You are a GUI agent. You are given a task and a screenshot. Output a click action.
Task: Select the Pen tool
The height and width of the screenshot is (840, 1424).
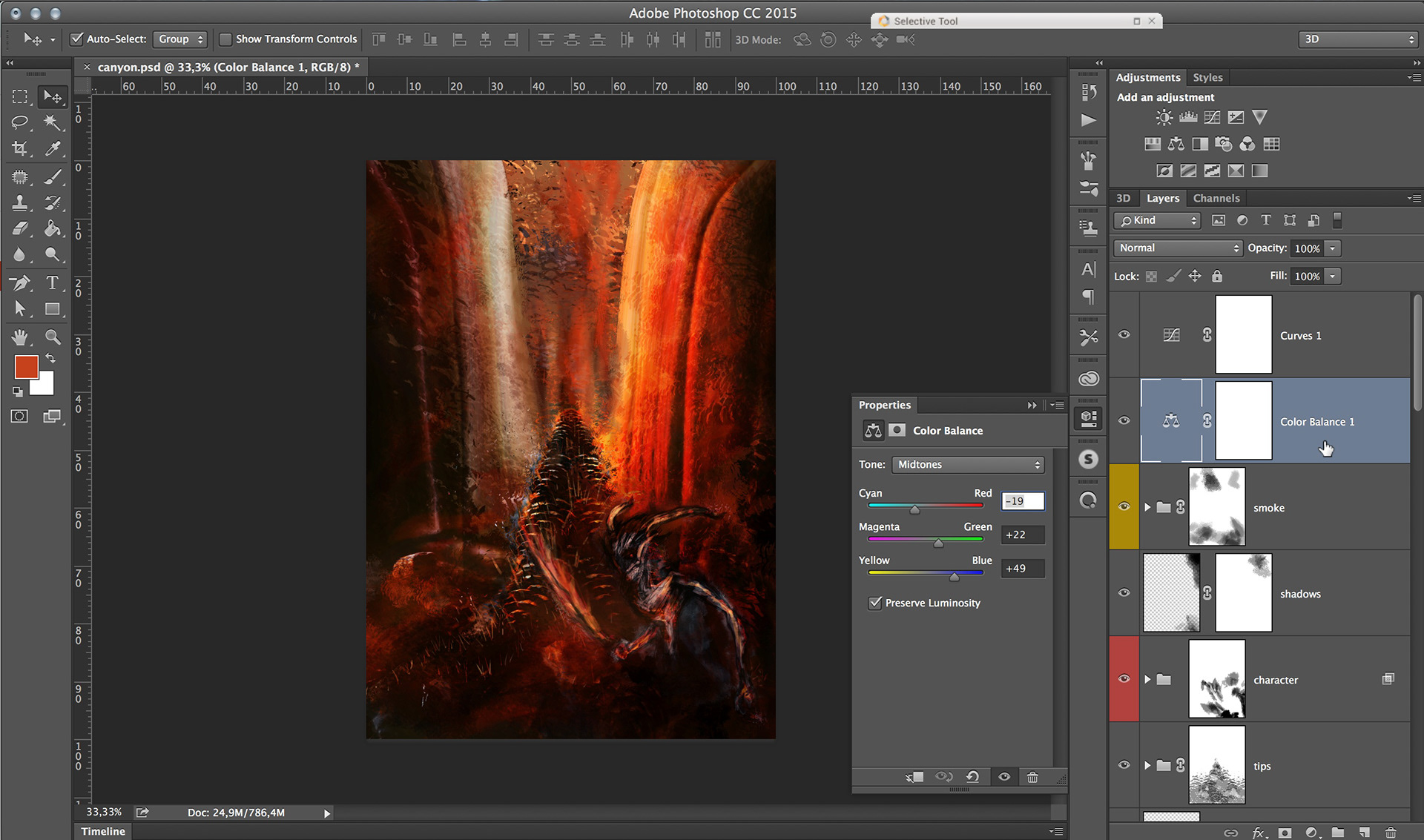click(x=20, y=282)
